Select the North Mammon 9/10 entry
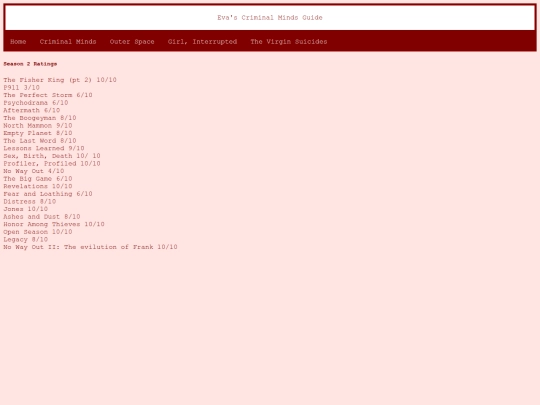This screenshot has height=405, width=540. pos(38,125)
